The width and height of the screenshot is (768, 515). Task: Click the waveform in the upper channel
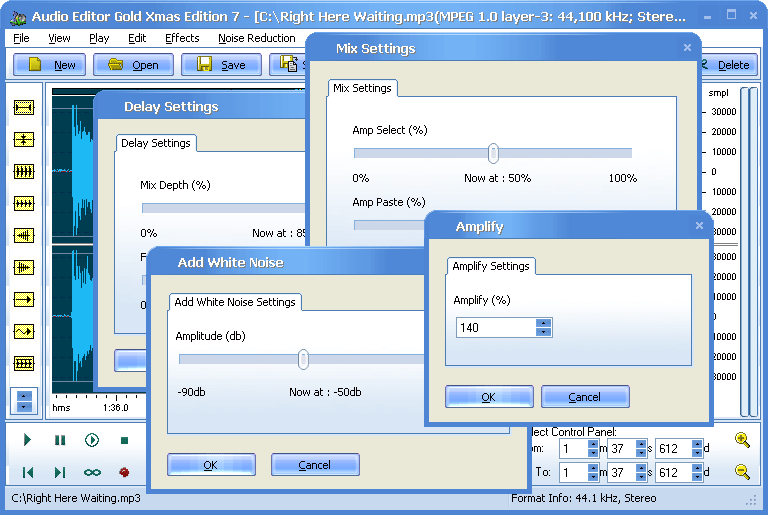click(x=72, y=170)
